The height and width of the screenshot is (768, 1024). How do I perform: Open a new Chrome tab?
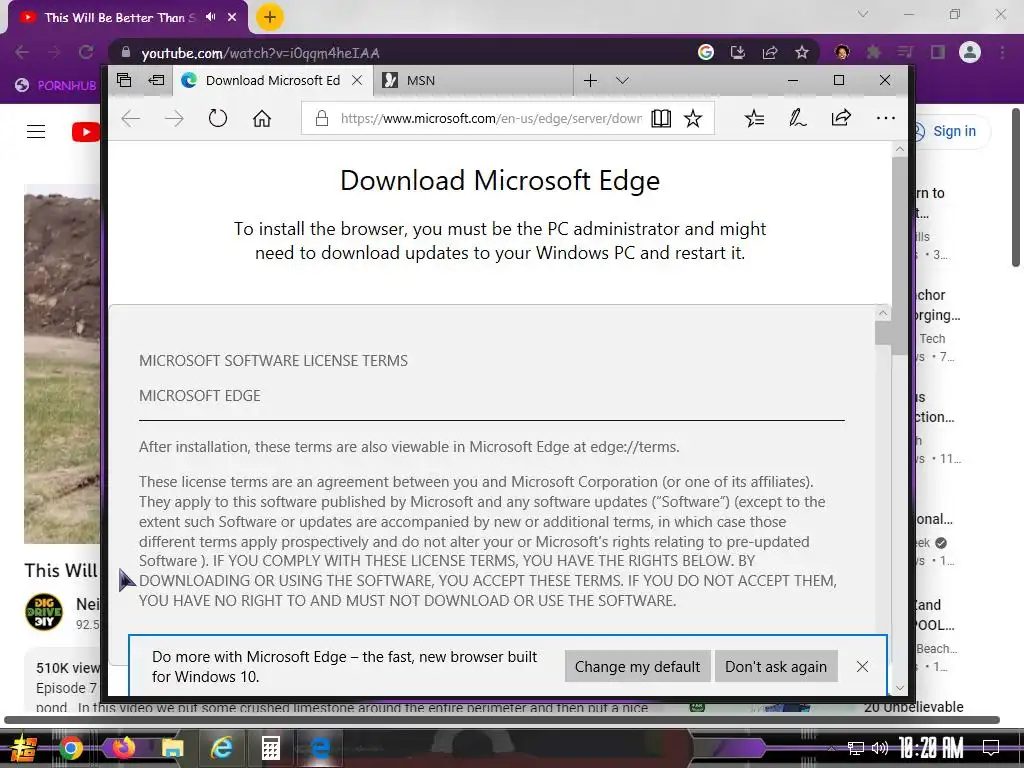[269, 17]
